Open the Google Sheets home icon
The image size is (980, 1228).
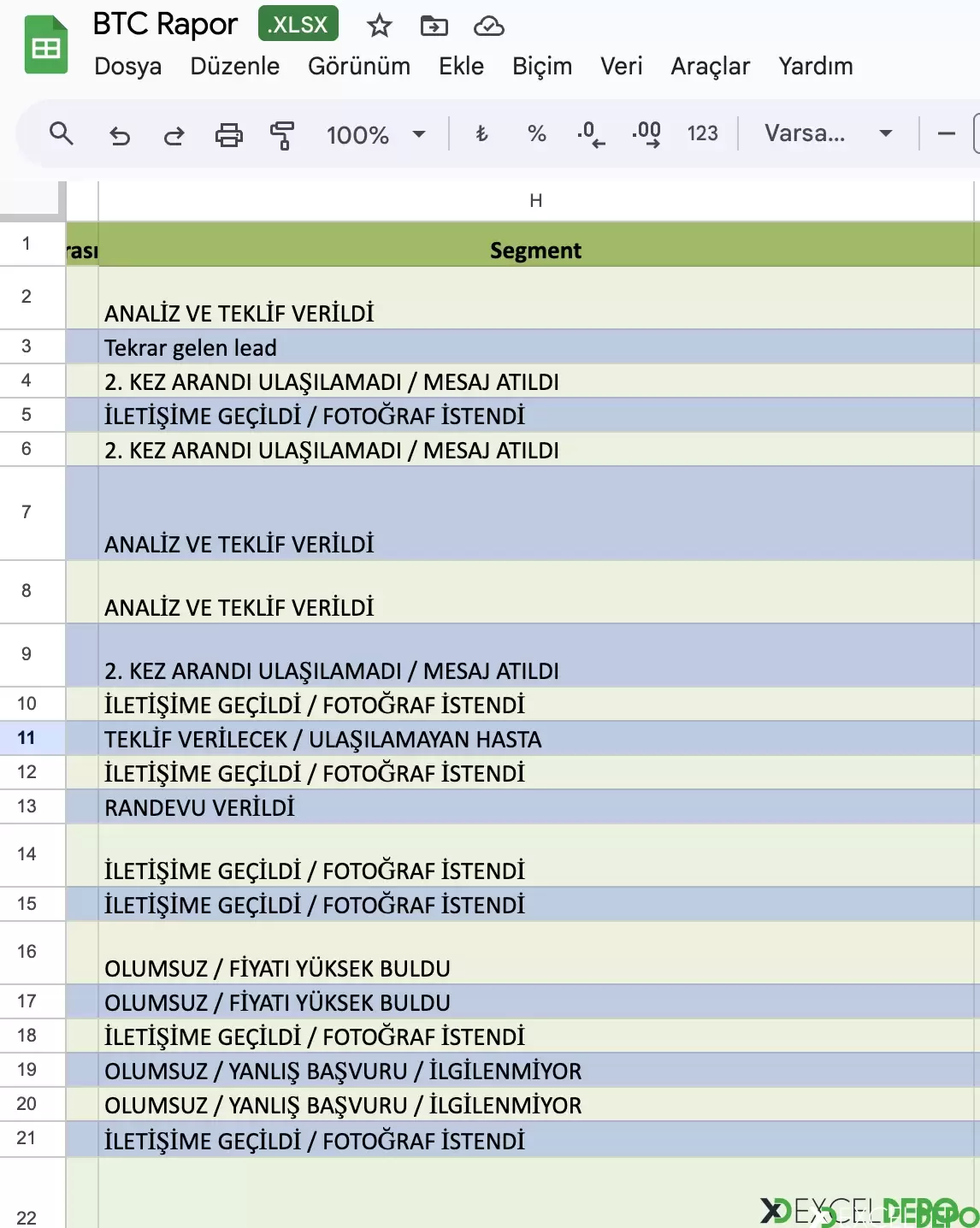point(45,45)
